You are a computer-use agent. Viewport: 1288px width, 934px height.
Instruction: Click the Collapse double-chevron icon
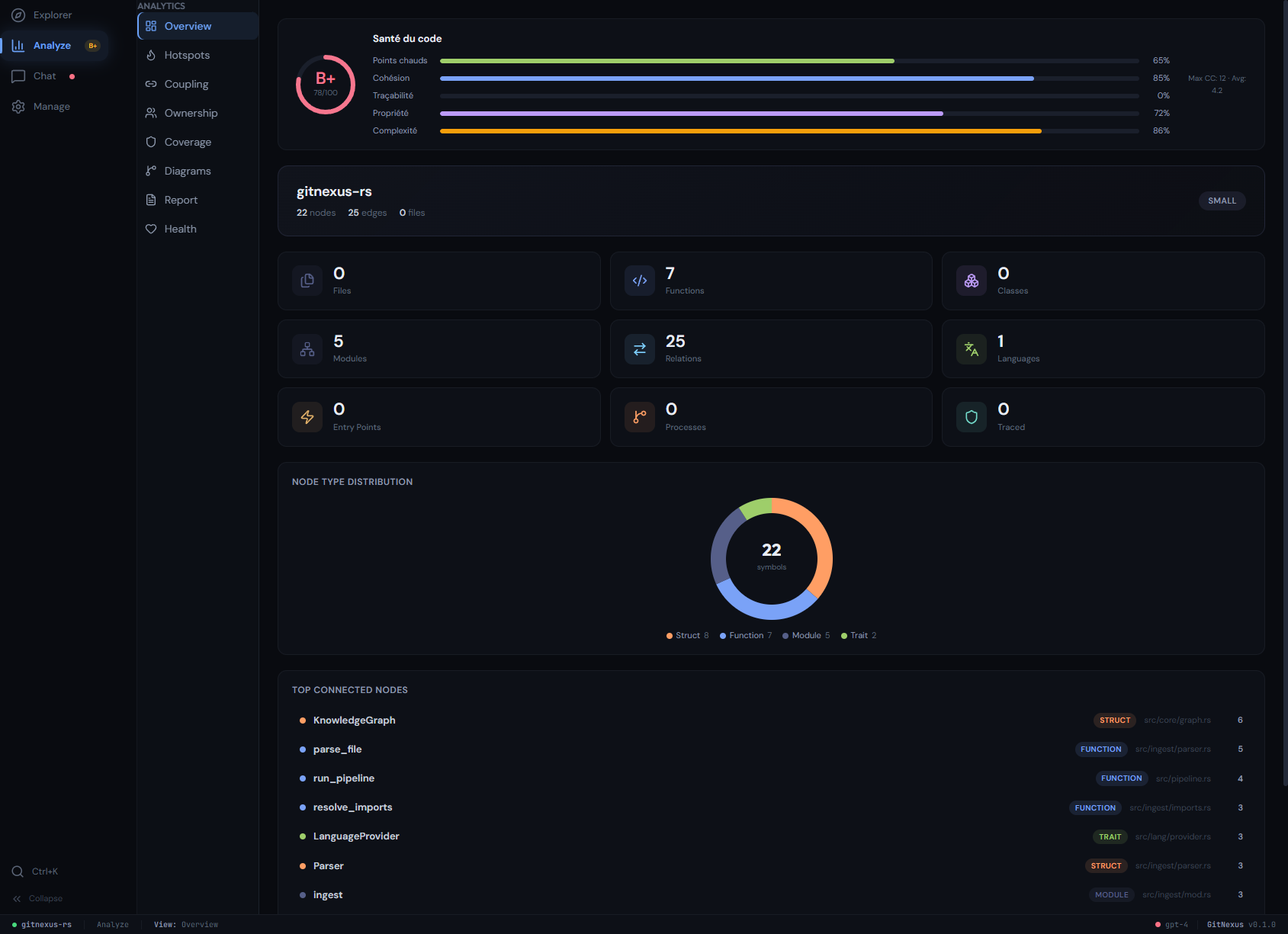click(17, 898)
